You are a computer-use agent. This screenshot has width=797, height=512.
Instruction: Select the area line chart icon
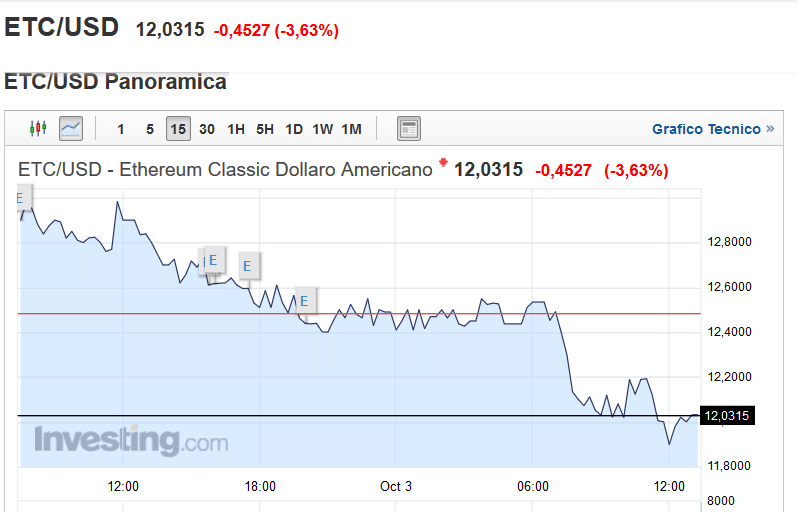click(x=71, y=128)
